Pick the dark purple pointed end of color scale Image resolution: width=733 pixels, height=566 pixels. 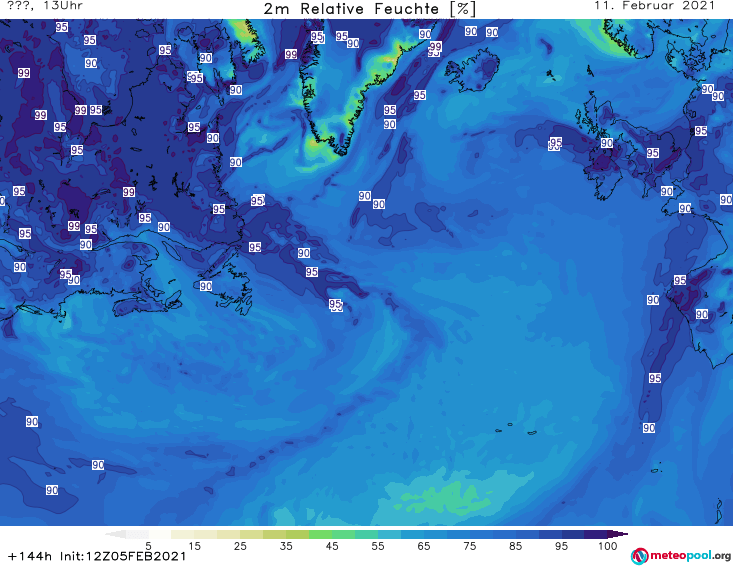[x=618, y=534]
